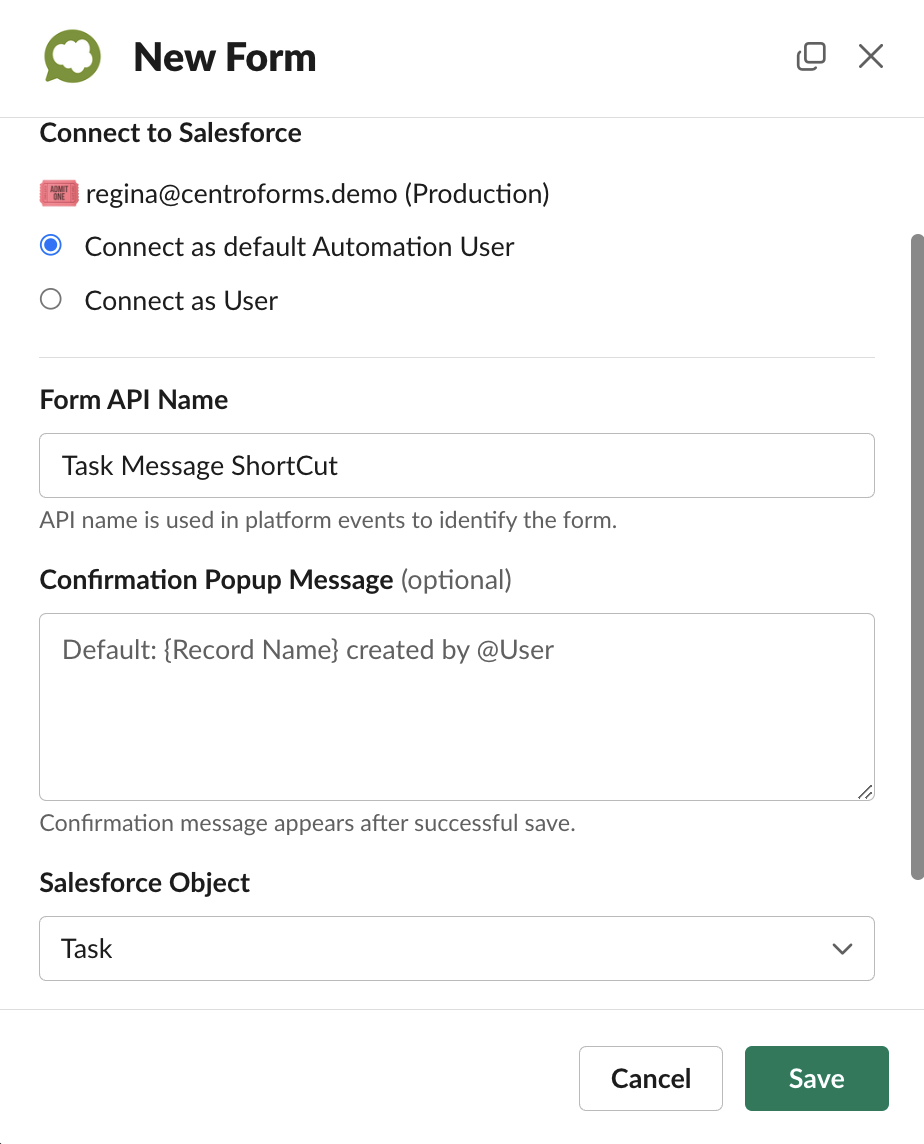
Task: Click the chevron arrow in Salesforce Object field
Action: click(842, 948)
